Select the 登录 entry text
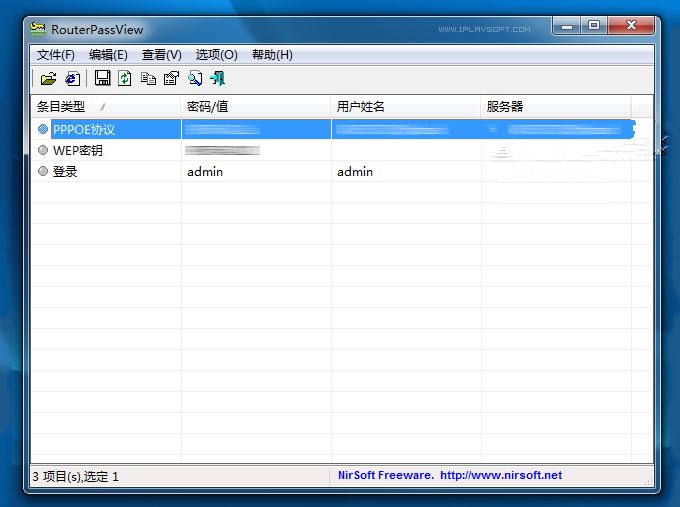 [65, 171]
